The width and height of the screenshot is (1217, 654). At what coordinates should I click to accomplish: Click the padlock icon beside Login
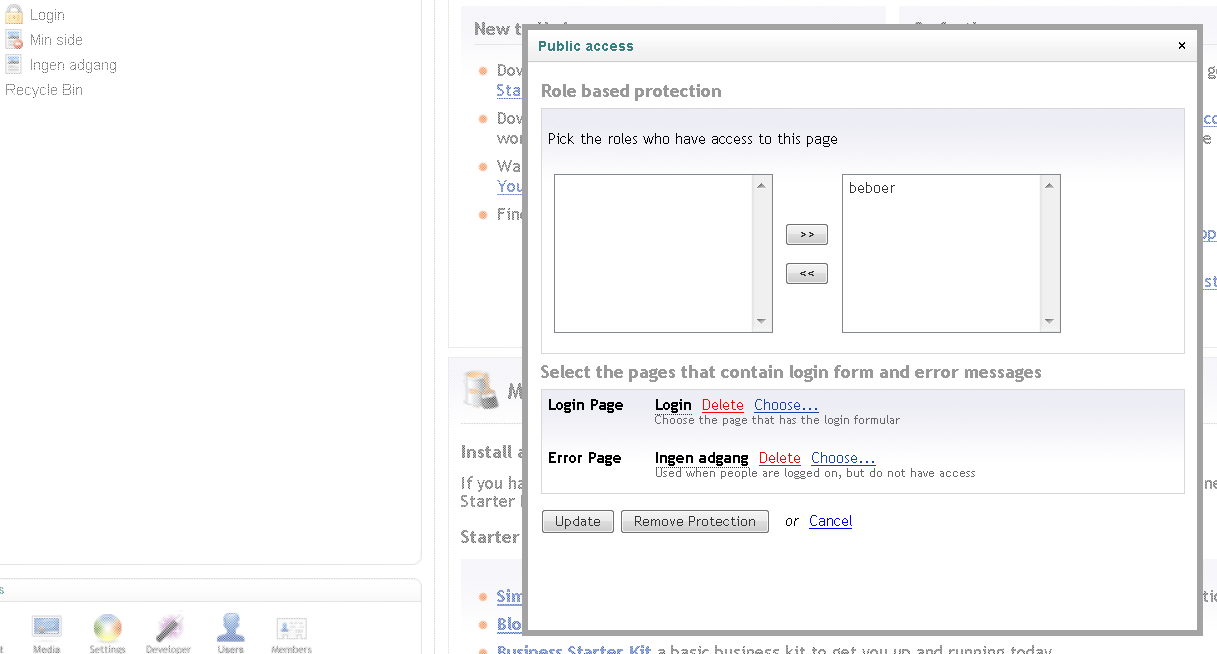[x=13, y=14]
